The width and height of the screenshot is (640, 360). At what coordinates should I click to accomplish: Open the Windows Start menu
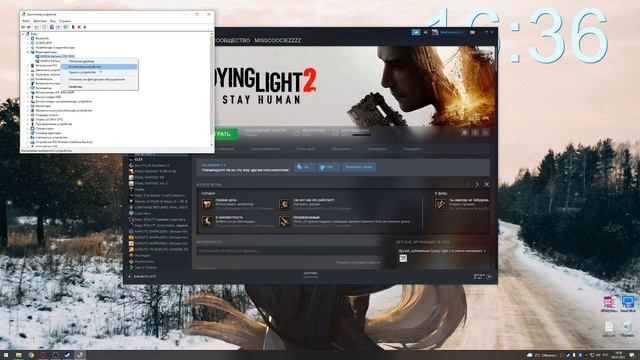pyautogui.click(x=6, y=355)
